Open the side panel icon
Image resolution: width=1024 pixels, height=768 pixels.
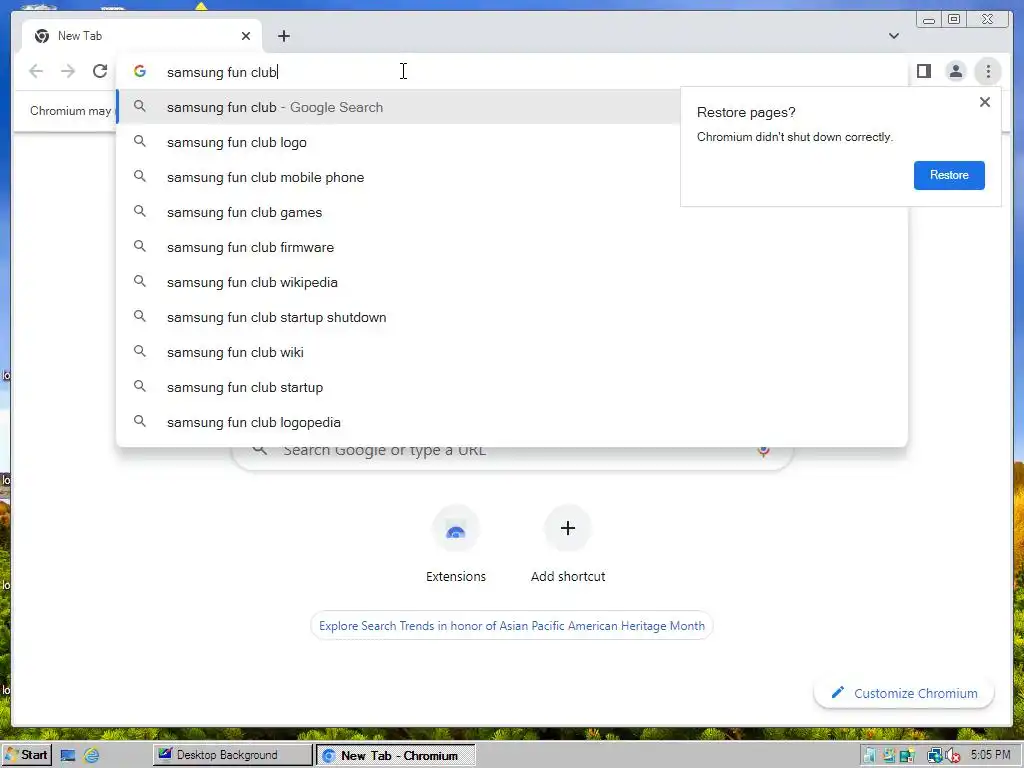point(923,71)
